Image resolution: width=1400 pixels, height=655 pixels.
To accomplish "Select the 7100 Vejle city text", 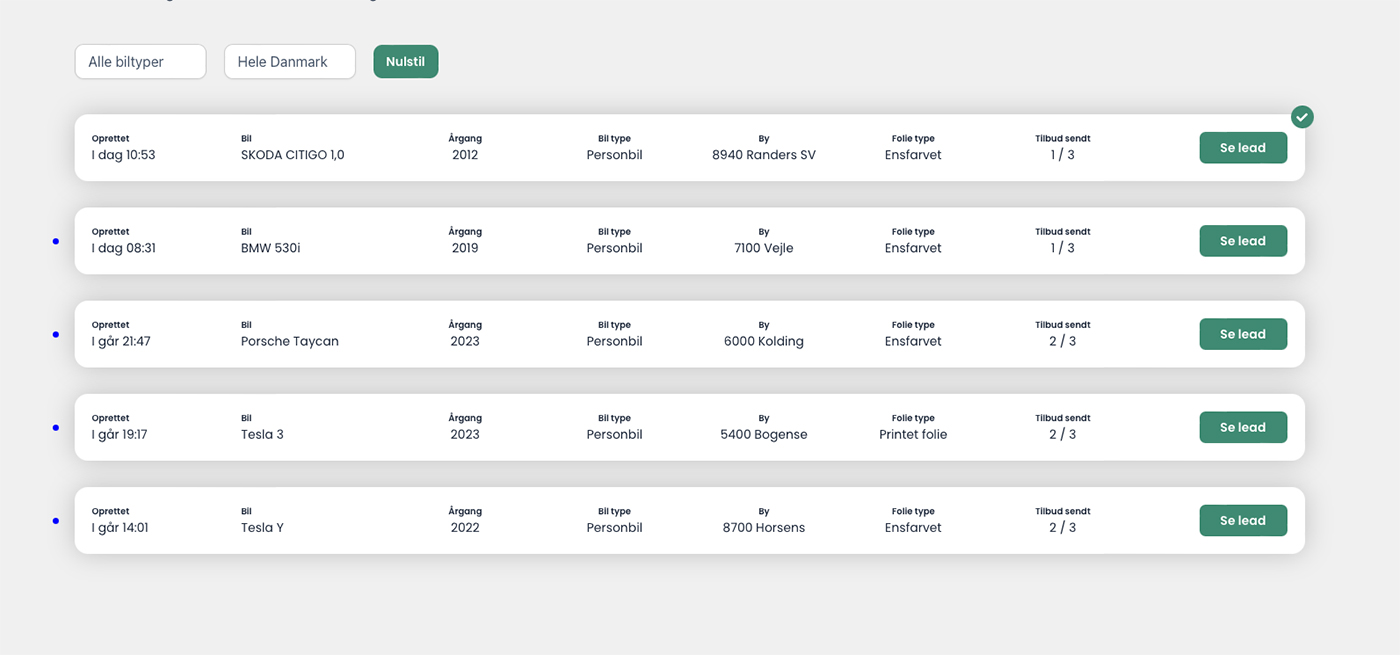I will tap(763, 248).
